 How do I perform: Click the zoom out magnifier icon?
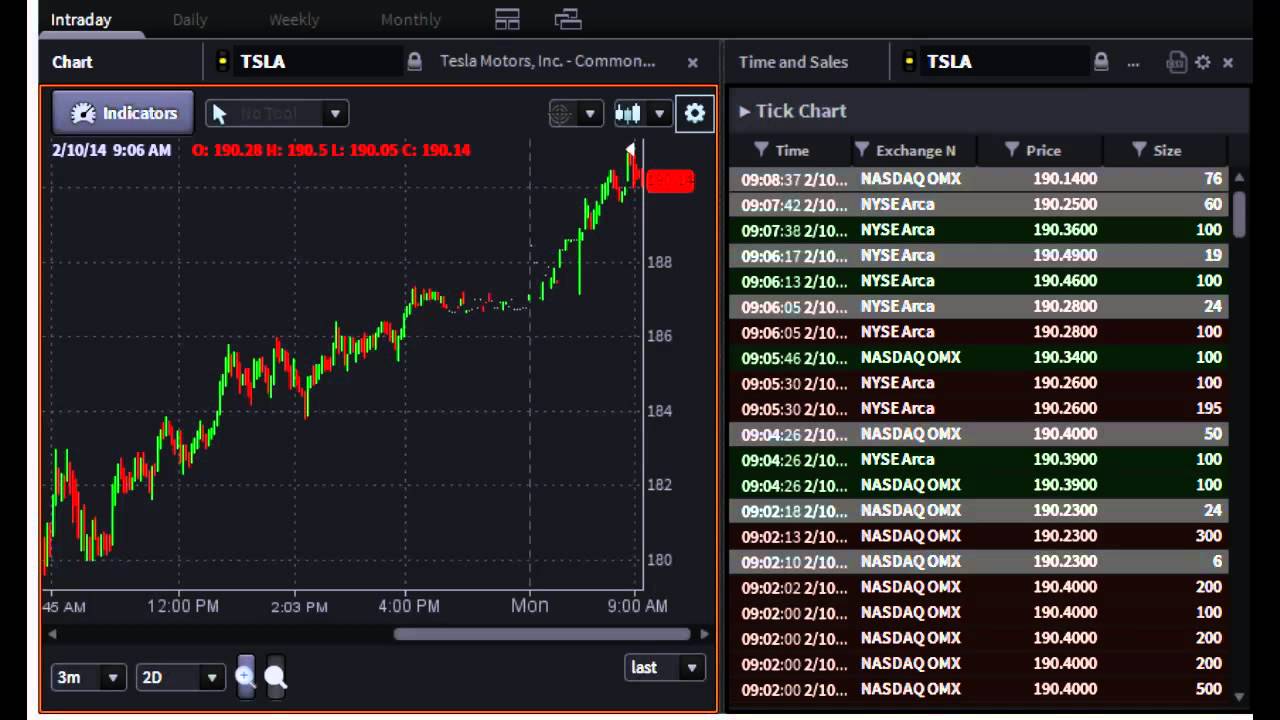[276, 678]
